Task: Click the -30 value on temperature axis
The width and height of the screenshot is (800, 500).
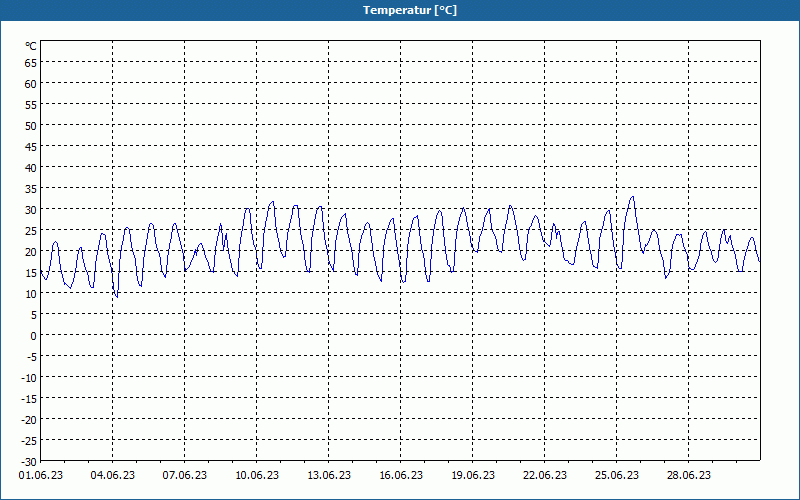Action: click(29, 462)
